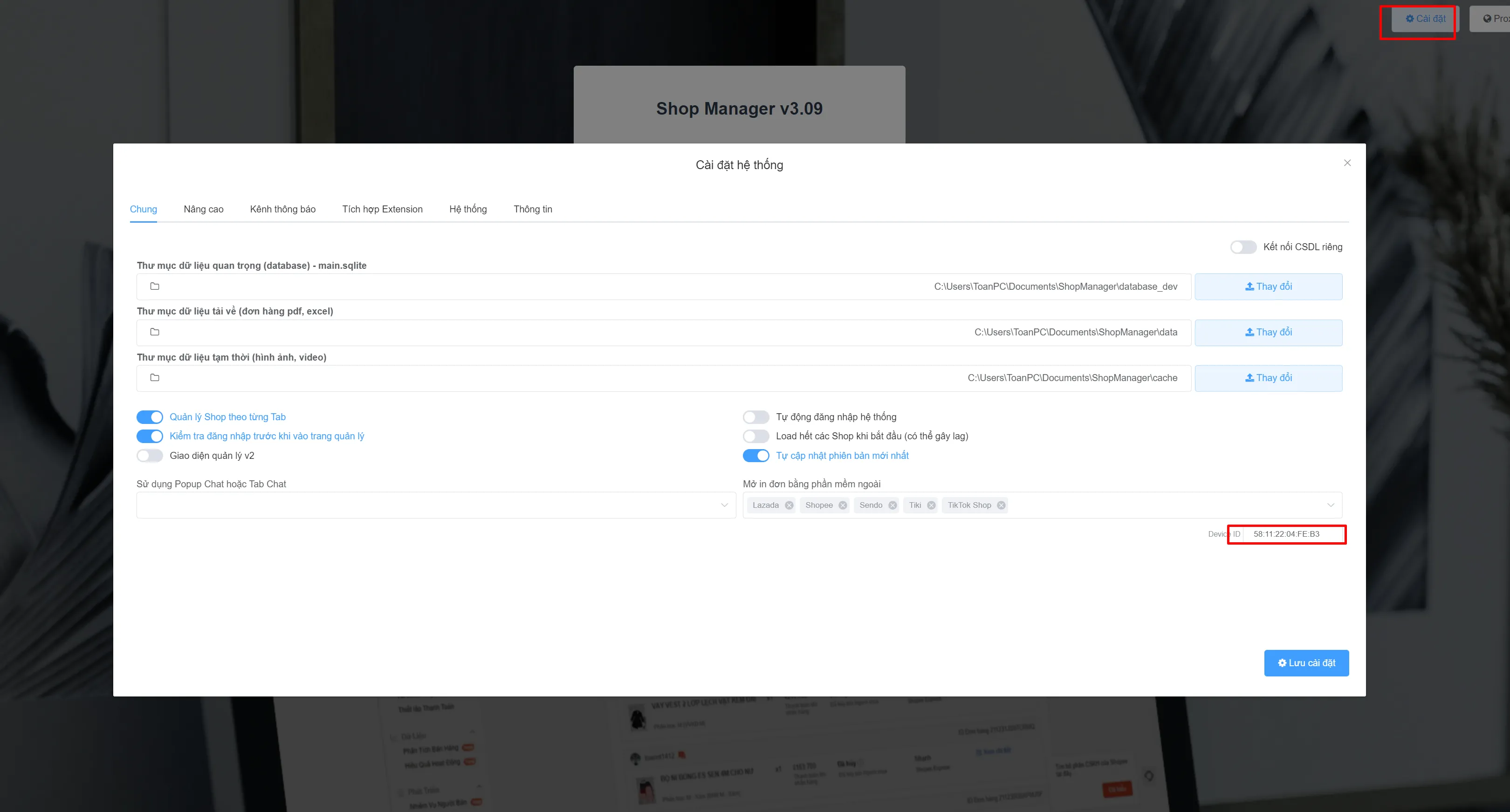Image resolution: width=1510 pixels, height=812 pixels.
Task: Remove the Shopee tag
Action: pyautogui.click(x=842, y=505)
